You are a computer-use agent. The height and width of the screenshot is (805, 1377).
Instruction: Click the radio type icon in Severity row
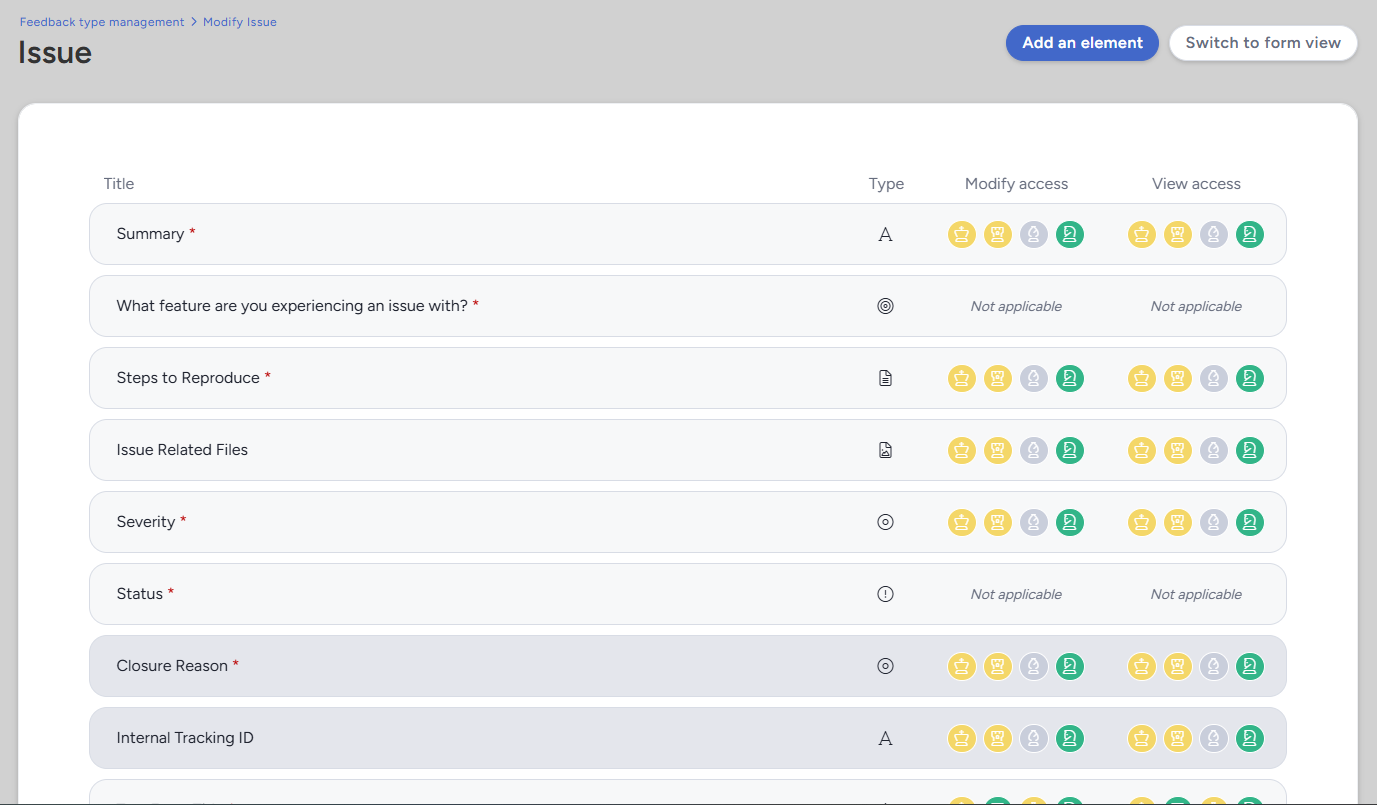click(885, 522)
